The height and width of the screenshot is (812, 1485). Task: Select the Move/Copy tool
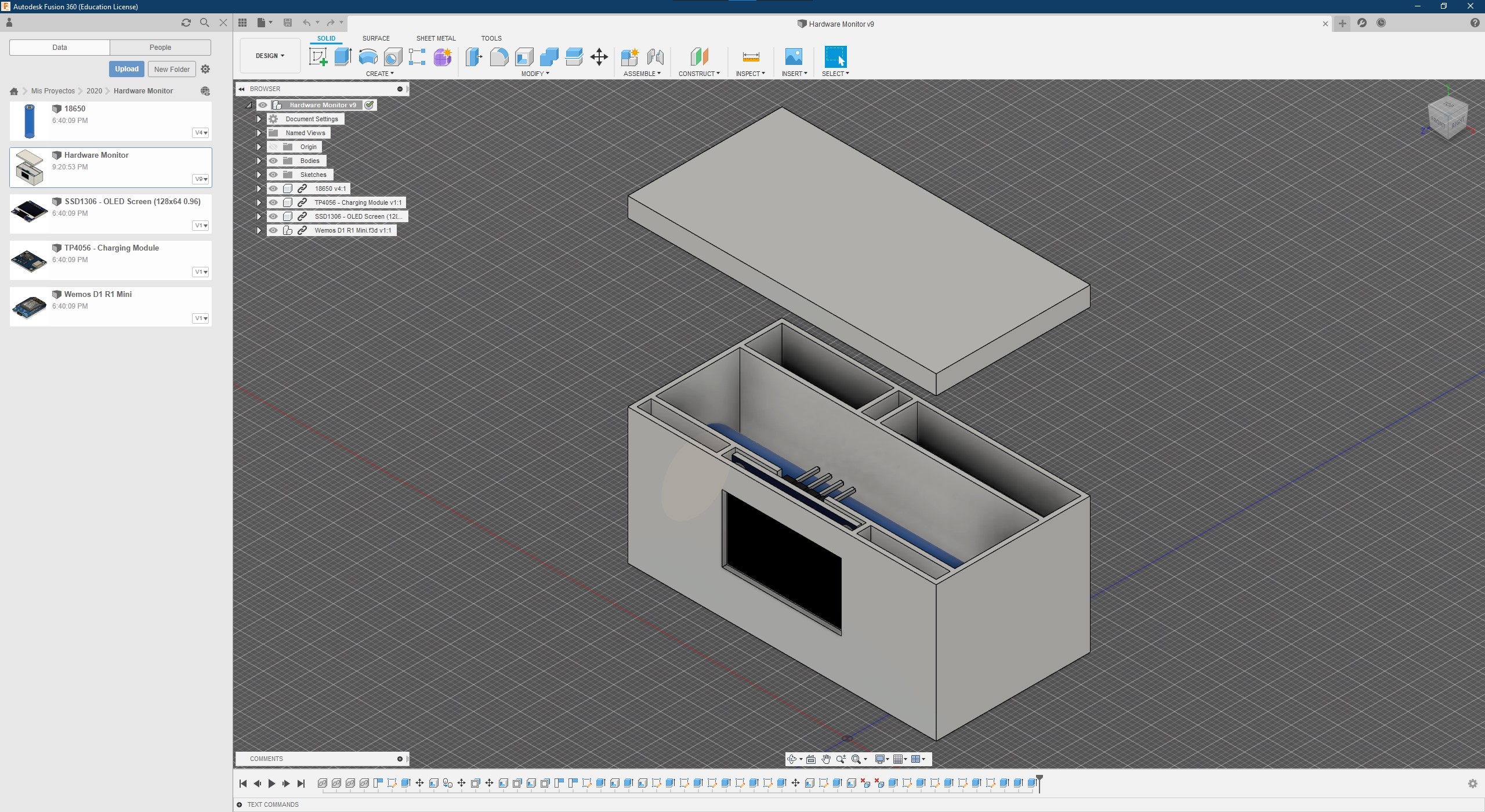point(599,57)
